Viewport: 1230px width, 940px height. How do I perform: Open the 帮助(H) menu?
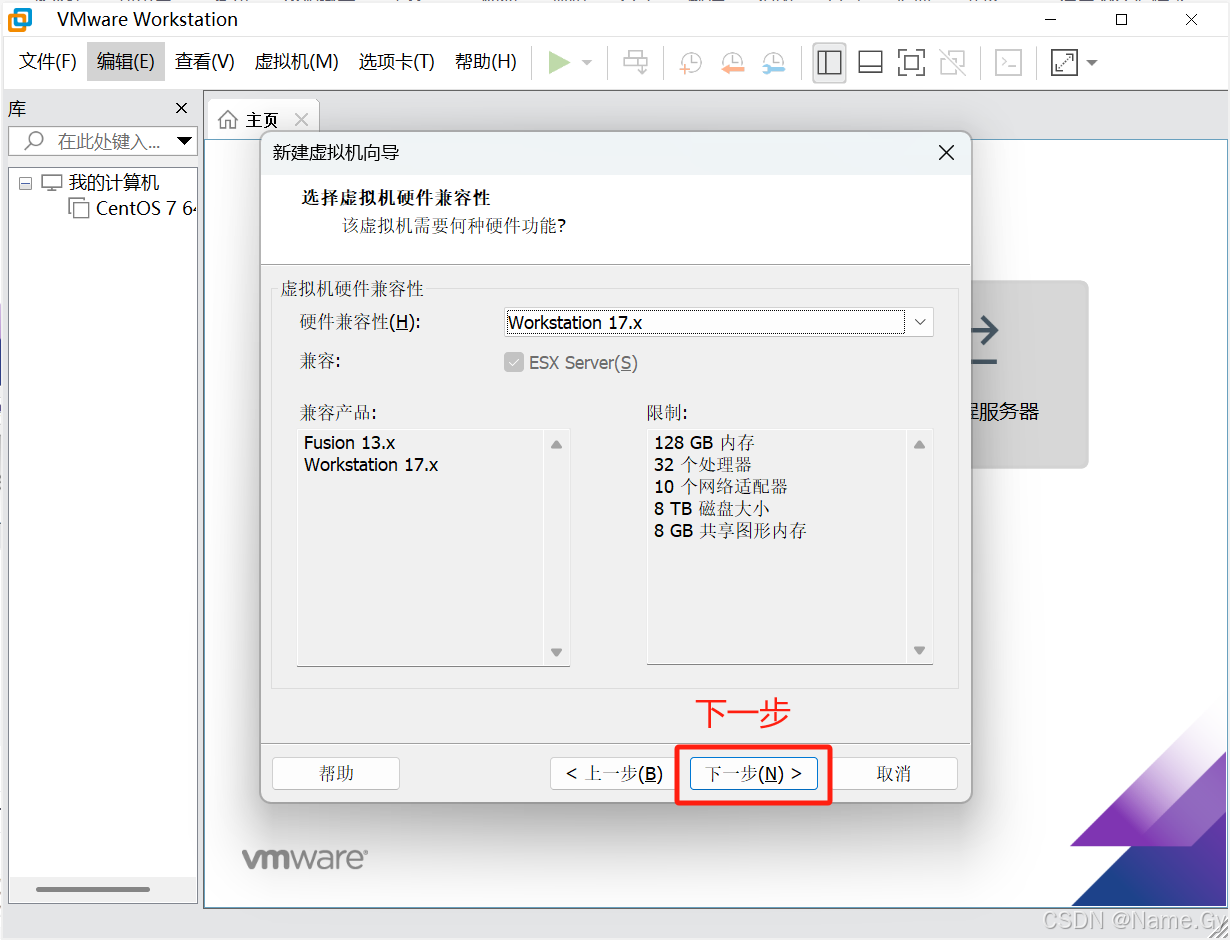click(486, 62)
